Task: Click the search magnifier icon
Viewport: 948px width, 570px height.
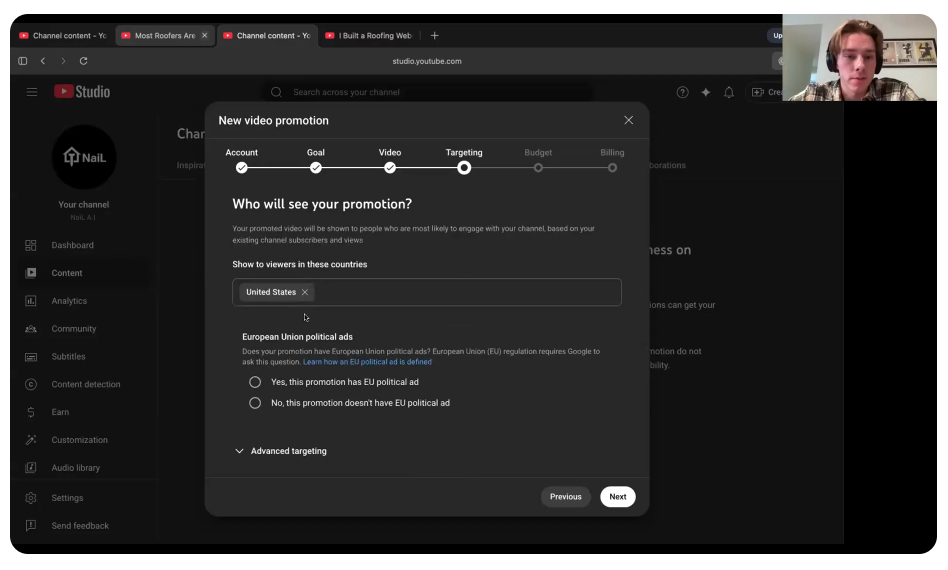Action: click(276, 92)
